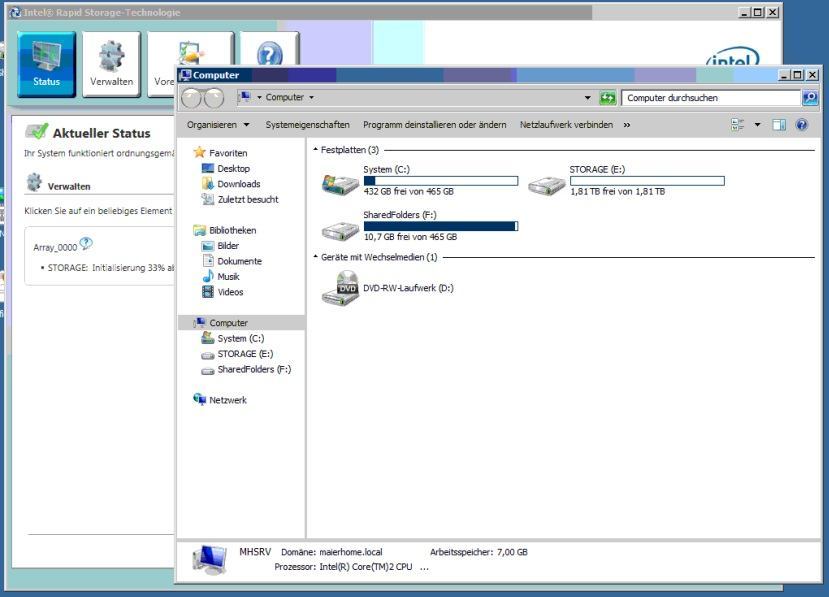Open the help question-mark tab in Intel window
The image size is (829, 597).
pyautogui.click(x=270, y=49)
